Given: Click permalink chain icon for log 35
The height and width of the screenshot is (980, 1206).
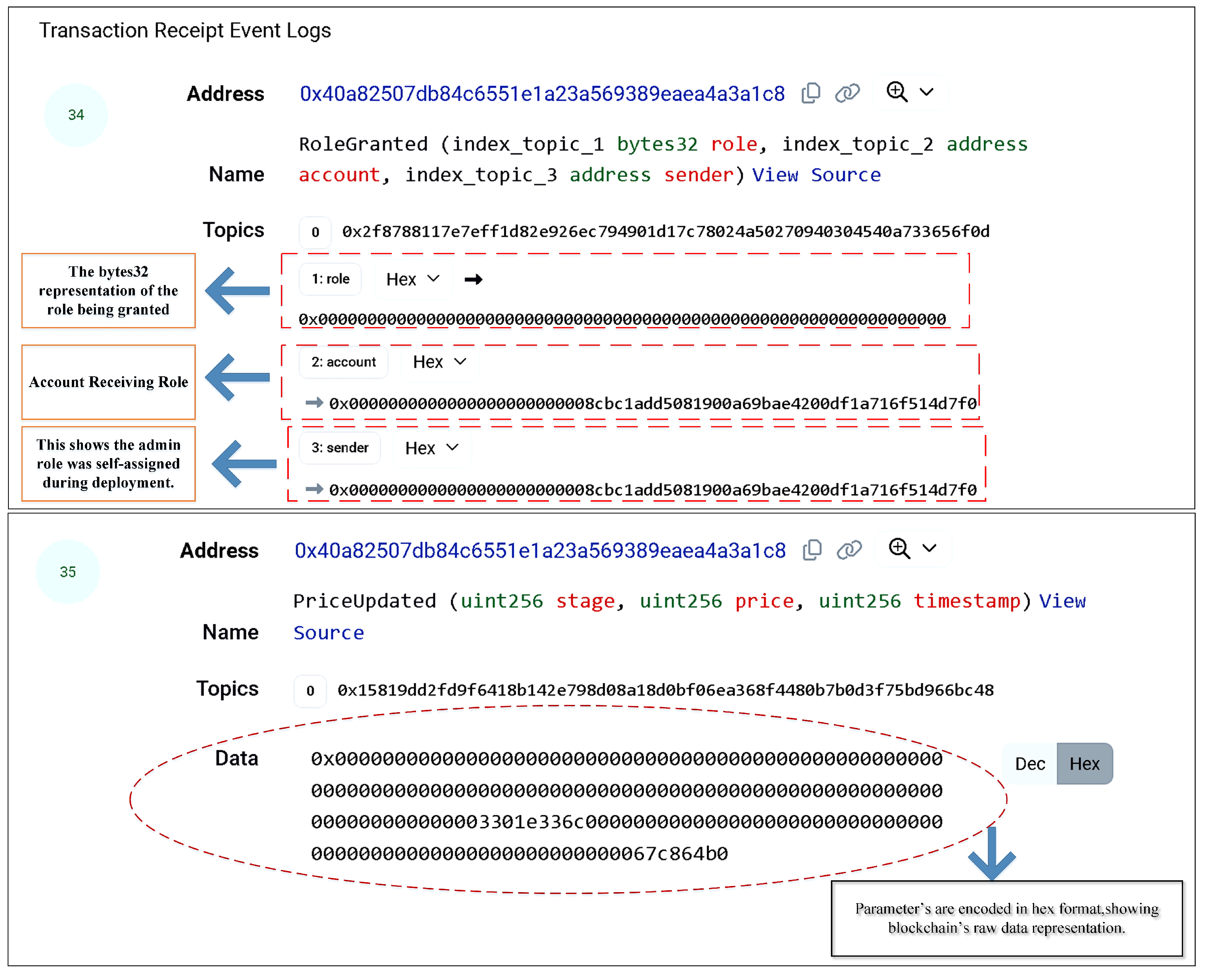Looking at the screenshot, I should tap(849, 550).
